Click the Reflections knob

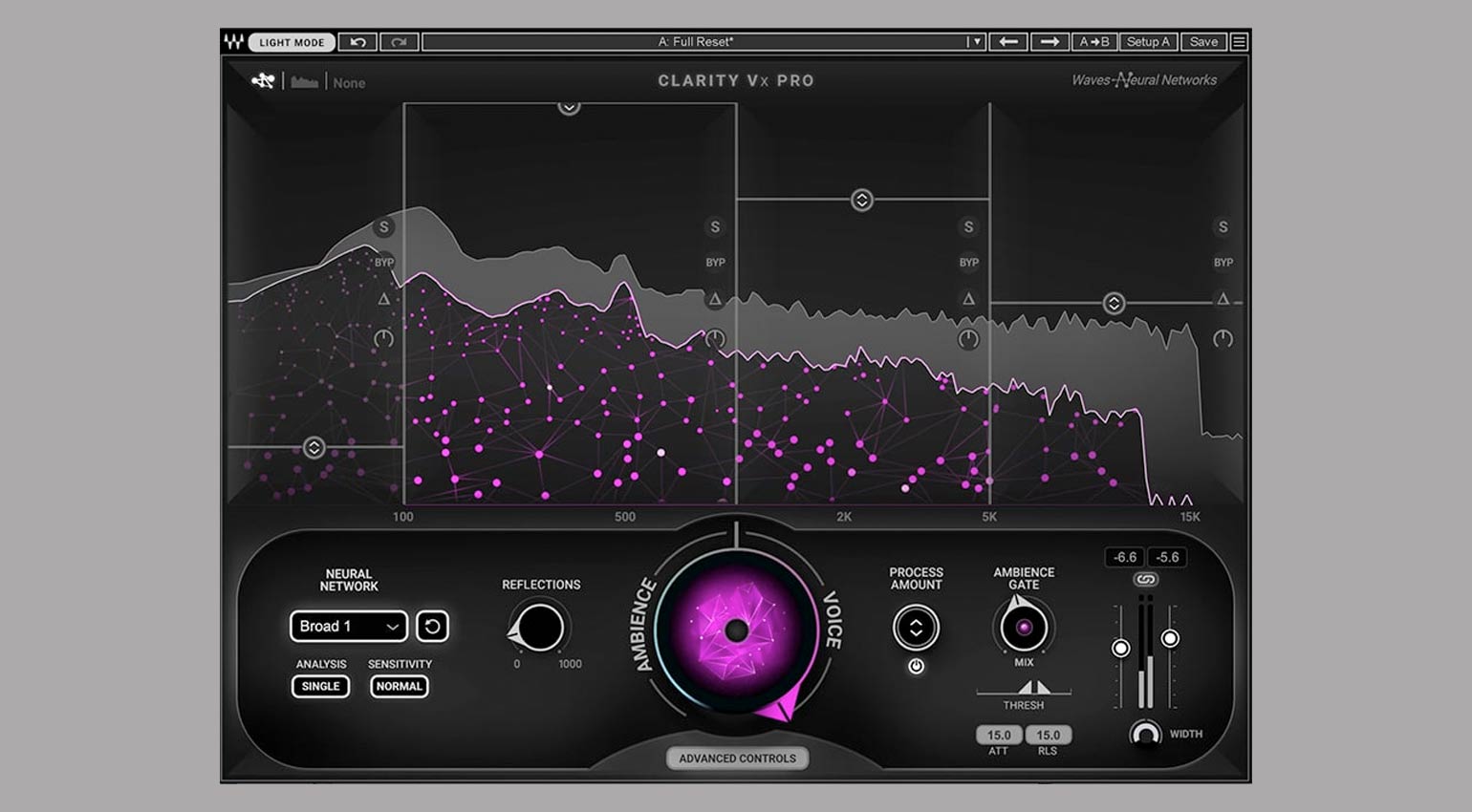tap(539, 628)
